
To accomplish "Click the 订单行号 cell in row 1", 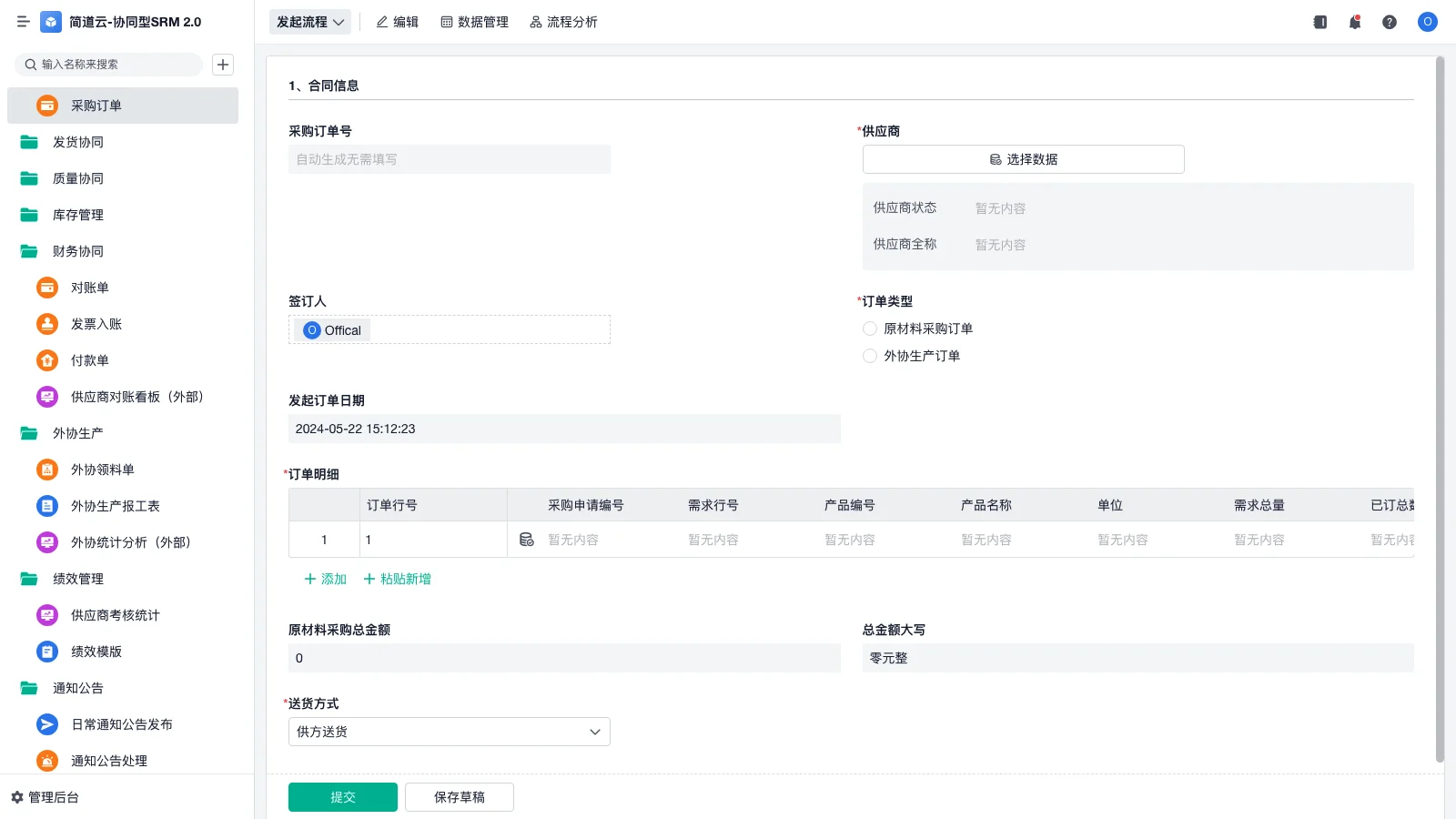I will (433, 540).
